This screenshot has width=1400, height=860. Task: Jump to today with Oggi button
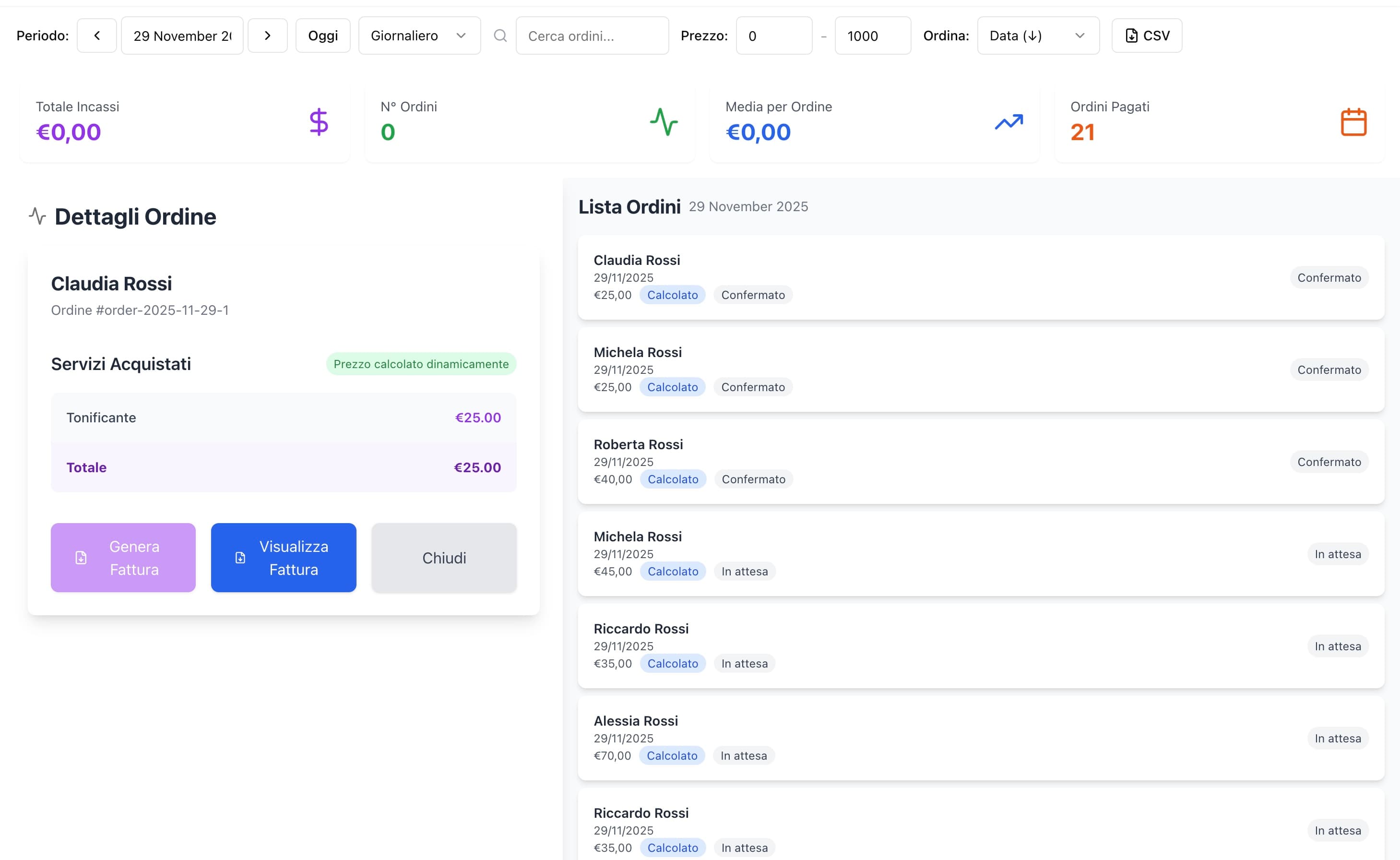click(322, 36)
